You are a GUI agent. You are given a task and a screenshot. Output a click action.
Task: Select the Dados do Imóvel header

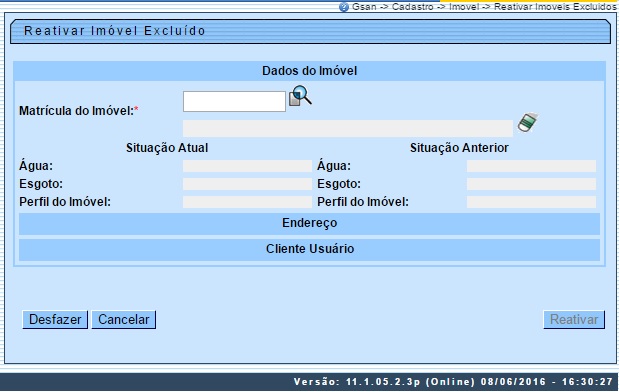pos(310,71)
